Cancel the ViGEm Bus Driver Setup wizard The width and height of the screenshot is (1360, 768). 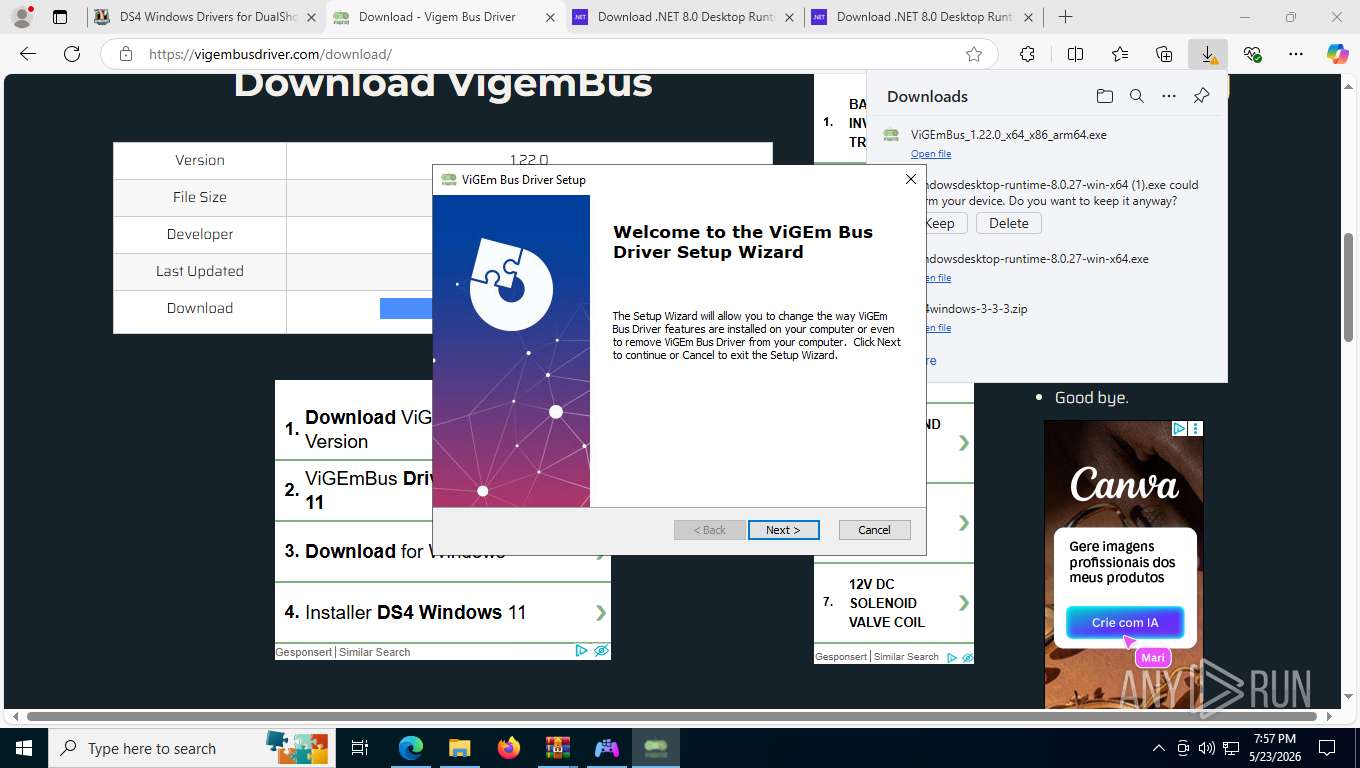click(x=874, y=530)
